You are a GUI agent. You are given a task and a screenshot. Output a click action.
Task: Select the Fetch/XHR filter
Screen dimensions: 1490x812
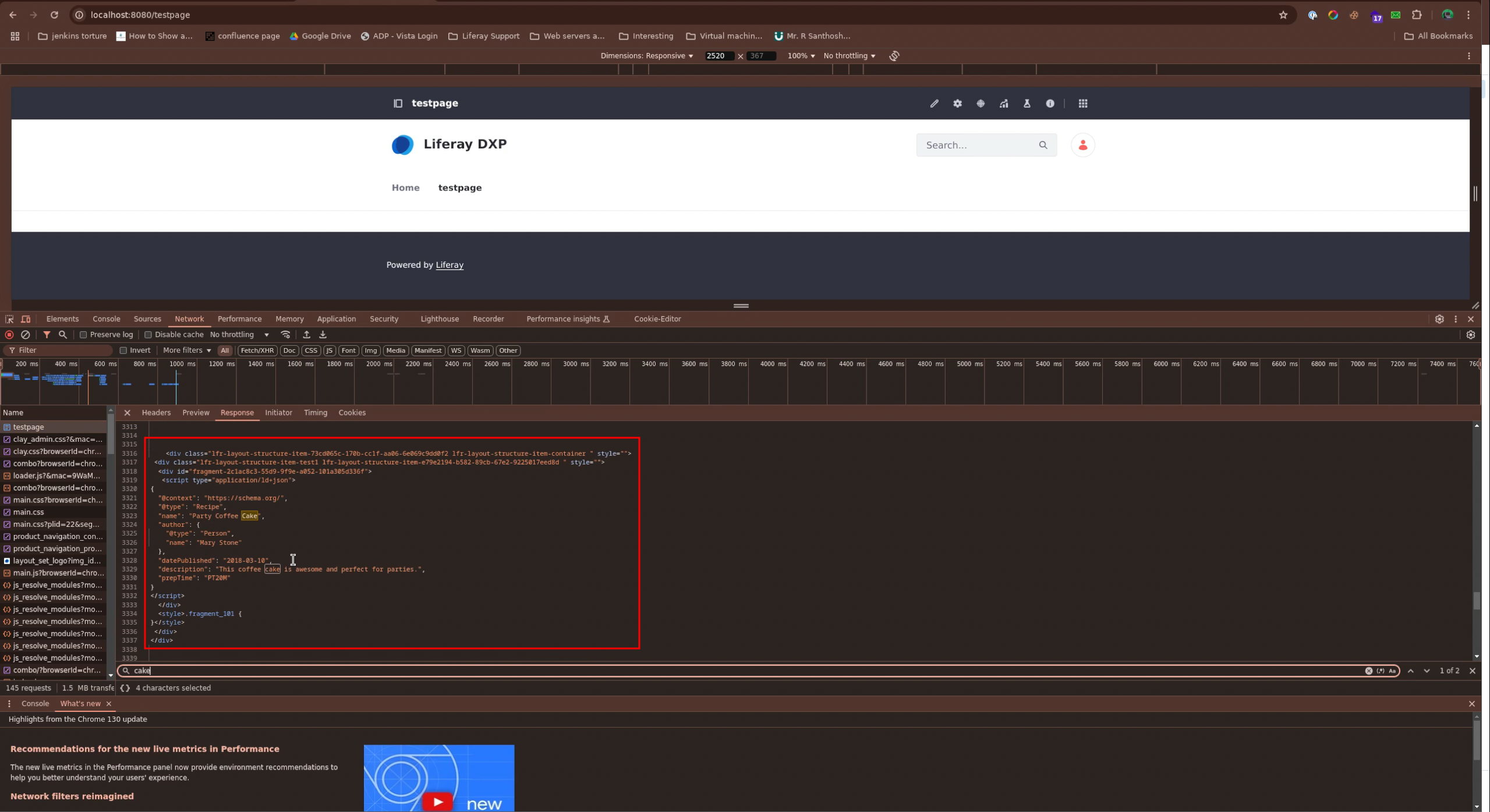coord(257,350)
